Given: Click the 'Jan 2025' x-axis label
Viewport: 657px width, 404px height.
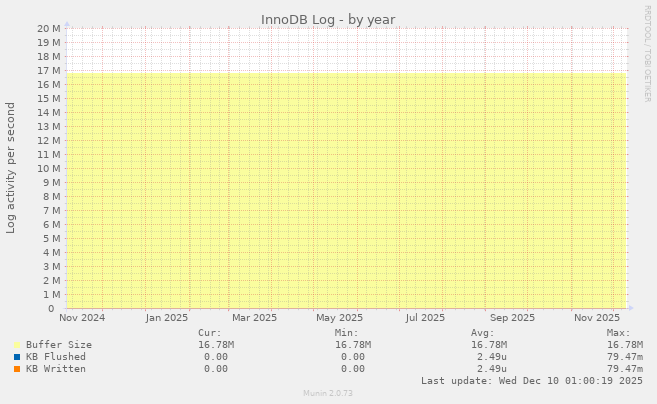Looking at the screenshot, I should pyautogui.click(x=167, y=318).
